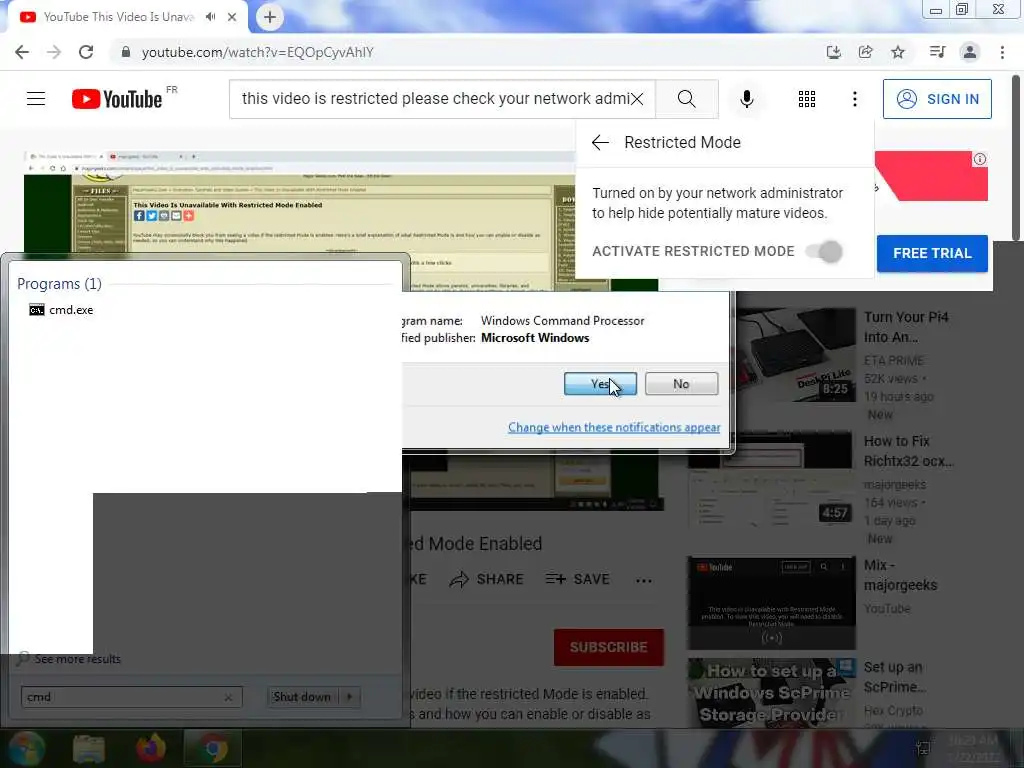Clear the YouTube search text

pyautogui.click(x=637, y=99)
